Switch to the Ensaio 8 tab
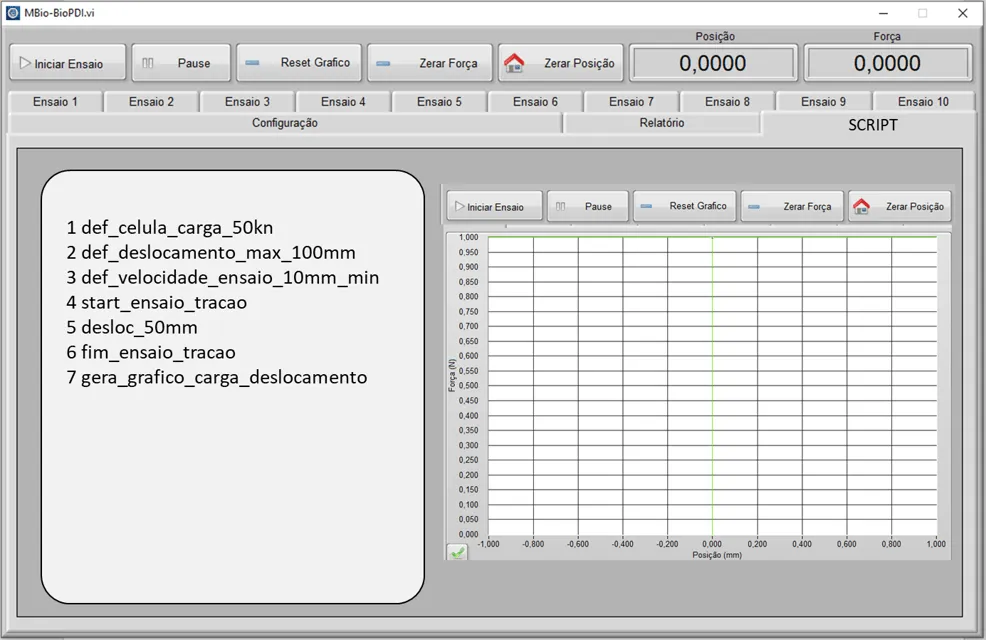The width and height of the screenshot is (986, 640). pyautogui.click(x=727, y=101)
